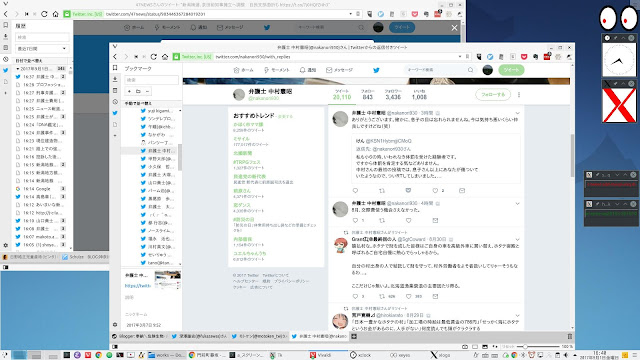The width and height of the screenshot is (640, 360).
Task: Close the tweet overlay in the back window
Action: click(x=454, y=27)
